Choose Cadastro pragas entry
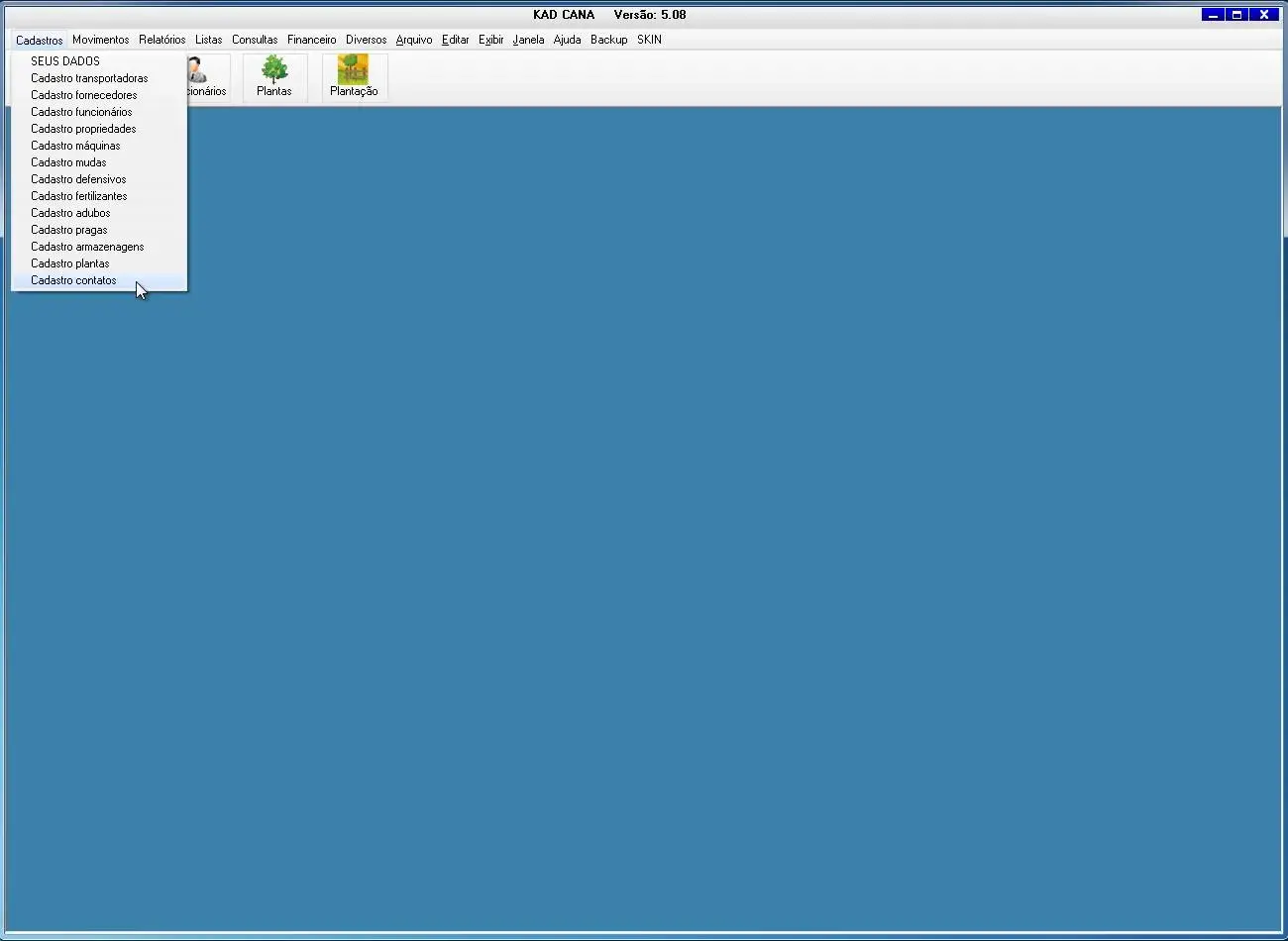Screen dimensions: 1288x941 99,230
